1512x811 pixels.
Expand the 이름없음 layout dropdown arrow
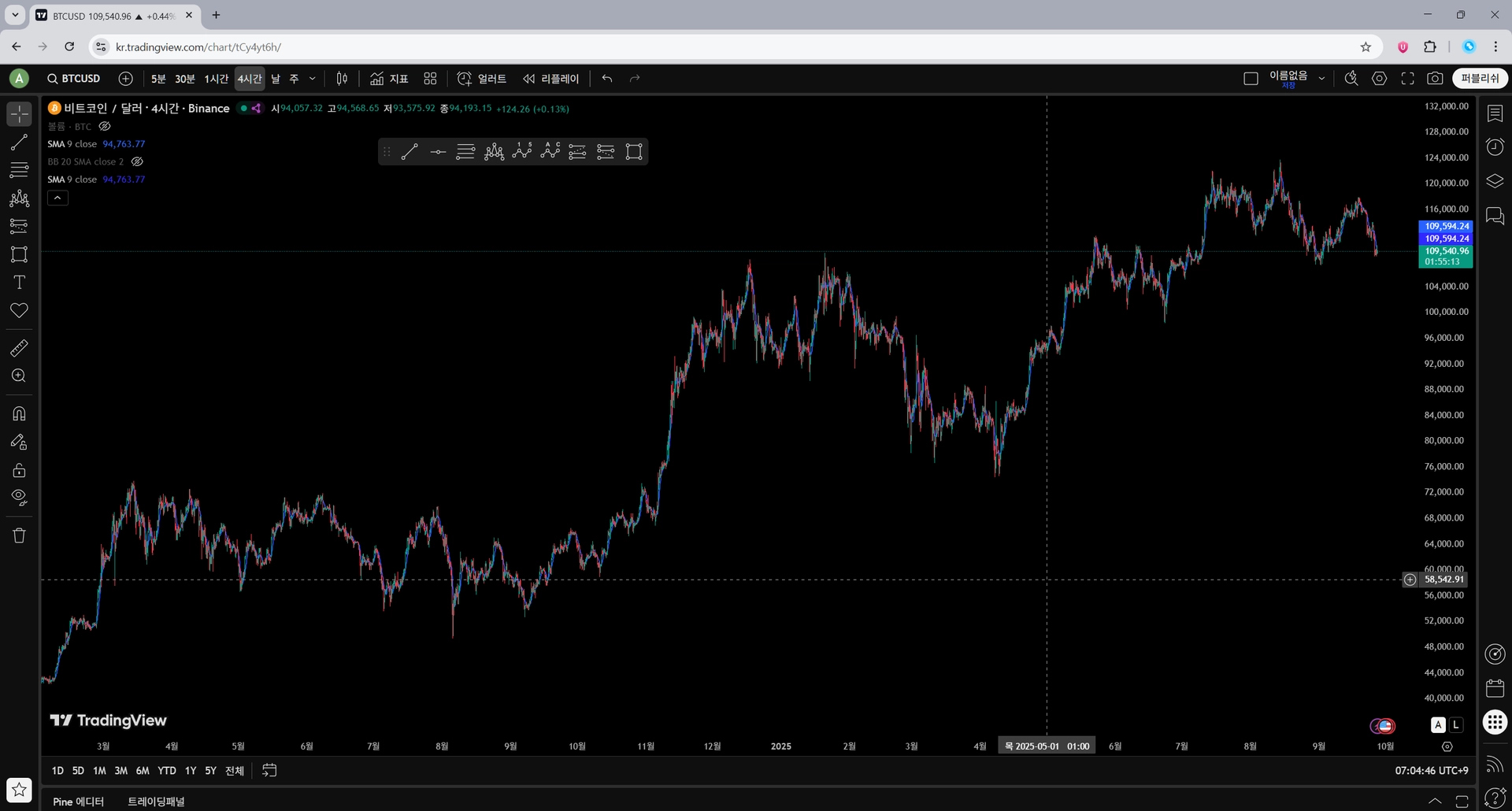(1321, 79)
